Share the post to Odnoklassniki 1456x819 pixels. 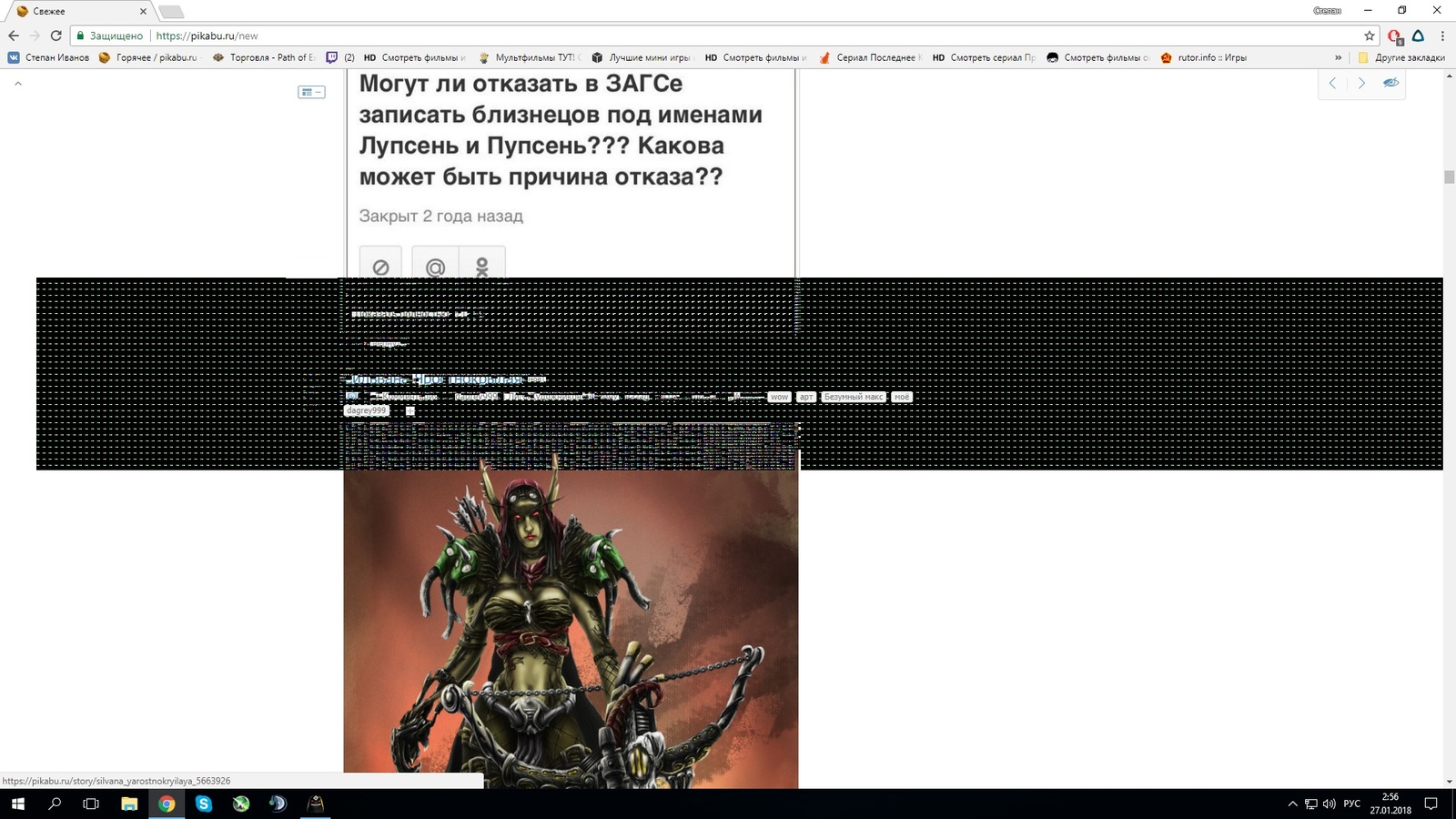[x=482, y=266]
